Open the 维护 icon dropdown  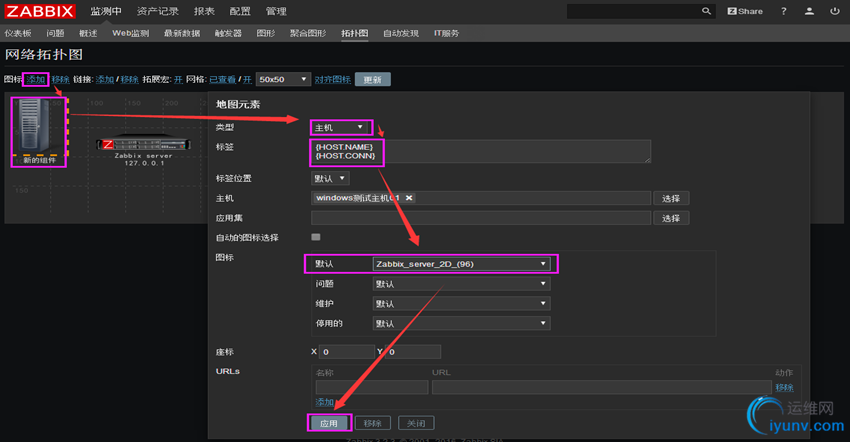click(461, 304)
